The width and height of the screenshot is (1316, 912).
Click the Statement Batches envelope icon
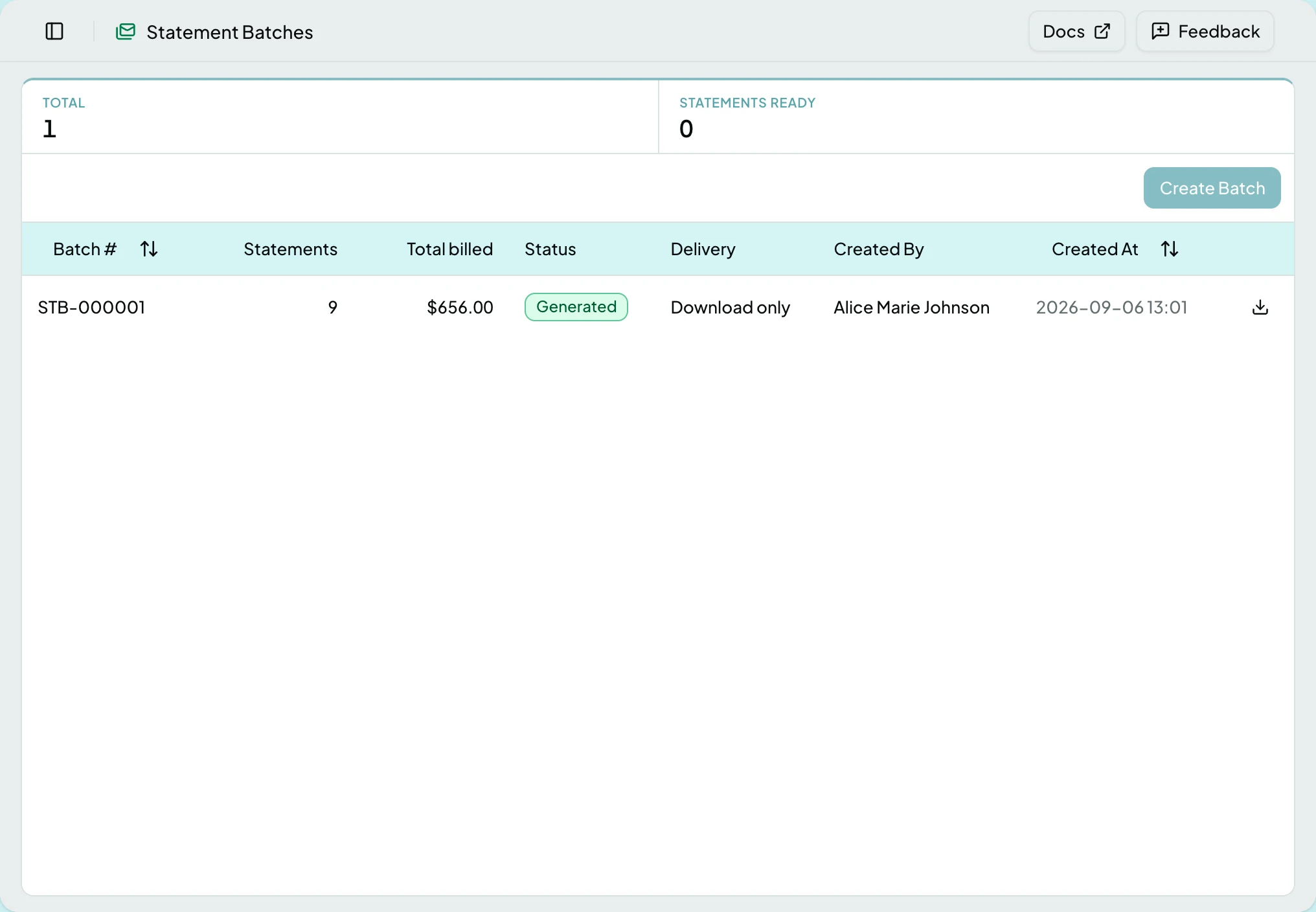125,31
